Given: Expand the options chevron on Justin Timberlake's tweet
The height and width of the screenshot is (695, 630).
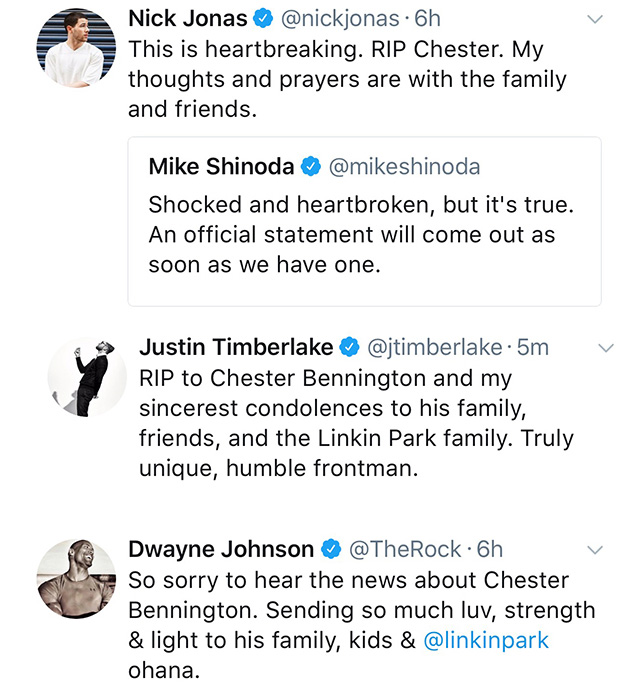Looking at the screenshot, I should pos(606,348).
